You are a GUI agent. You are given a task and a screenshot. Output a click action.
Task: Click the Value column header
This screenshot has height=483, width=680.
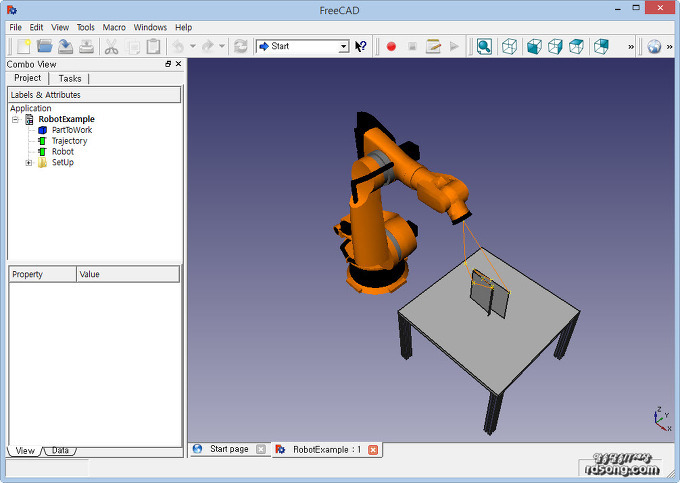click(x=128, y=274)
